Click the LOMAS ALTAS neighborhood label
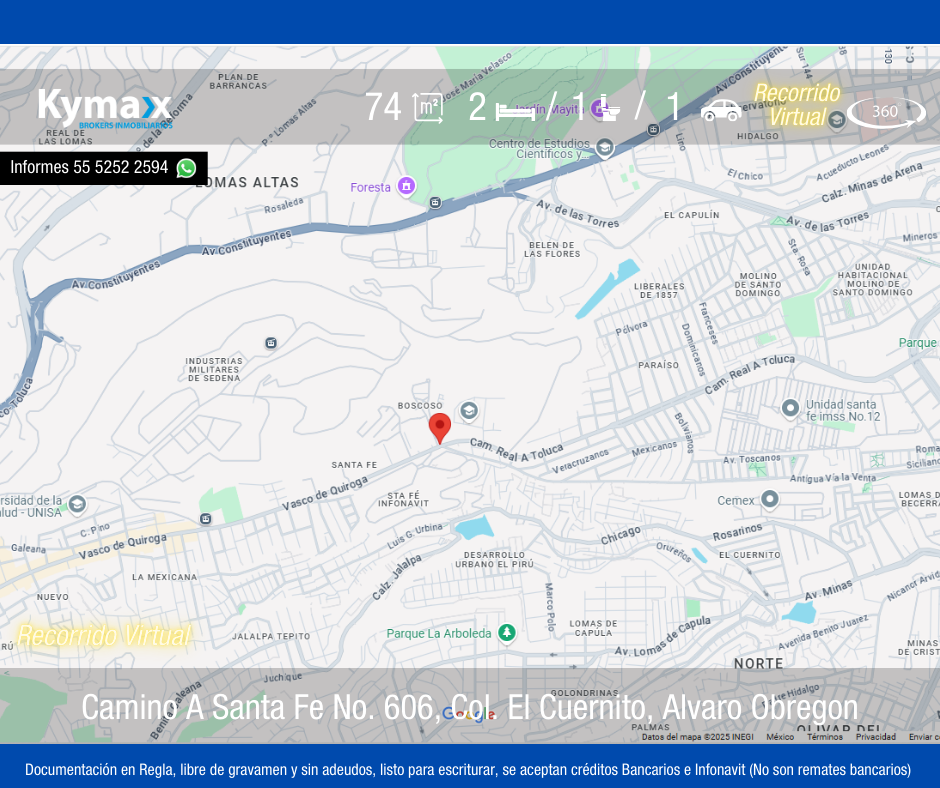Screen dimensions: 940x788 point(247,182)
